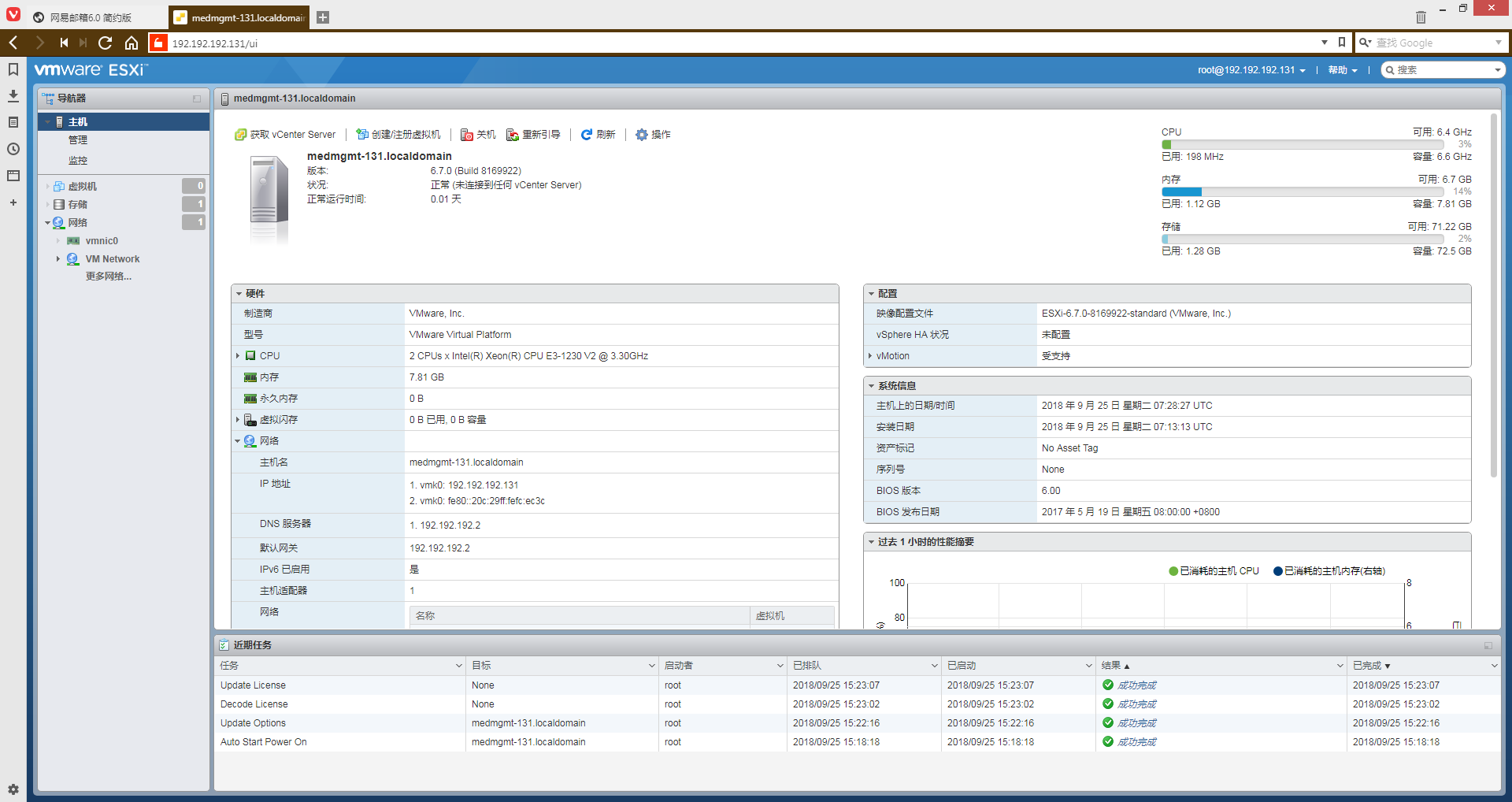Click 已消耗的主机 CPU legend dot
Image resolution: width=1512 pixels, height=802 pixels.
(x=1173, y=571)
